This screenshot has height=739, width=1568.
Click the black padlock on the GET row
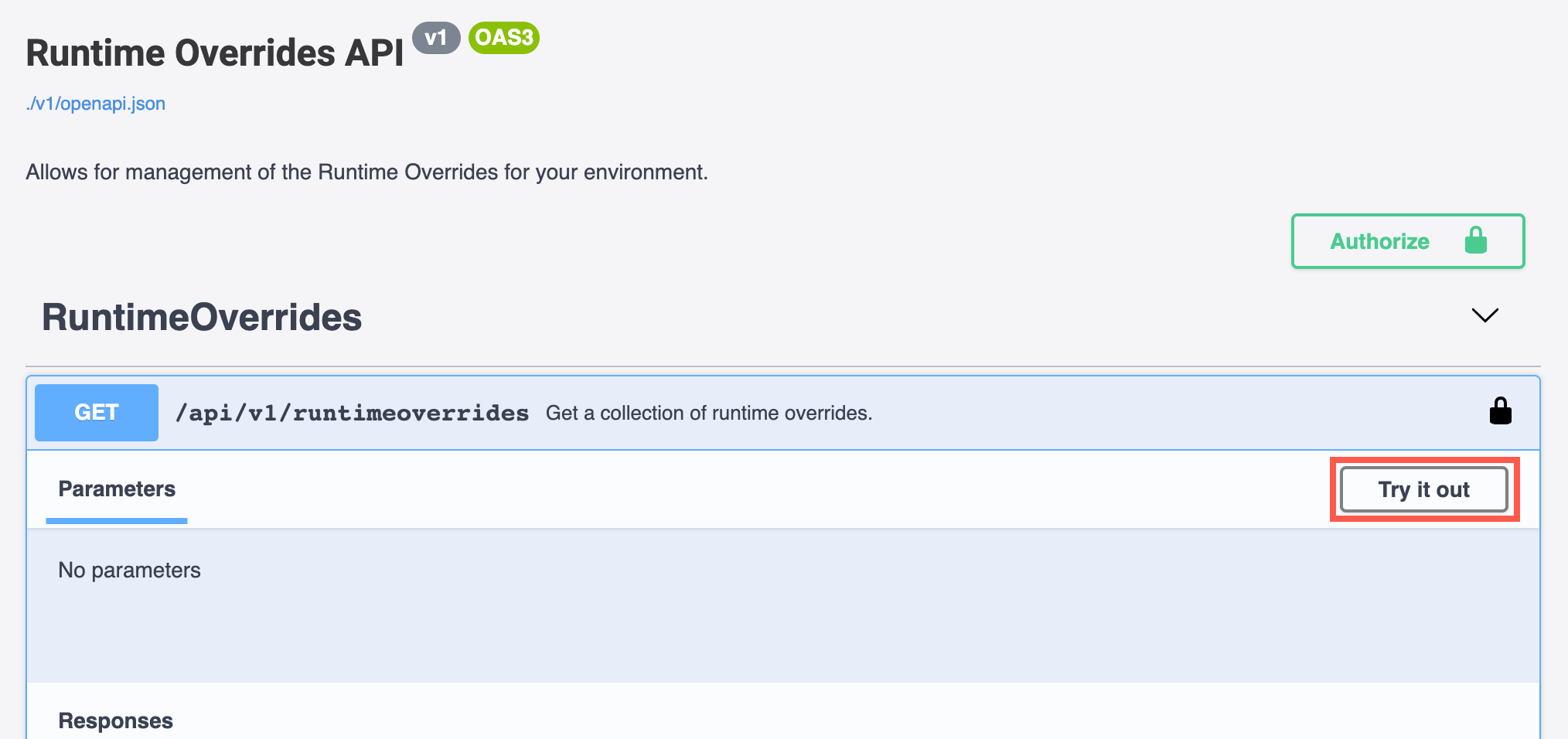click(1500, 411)
